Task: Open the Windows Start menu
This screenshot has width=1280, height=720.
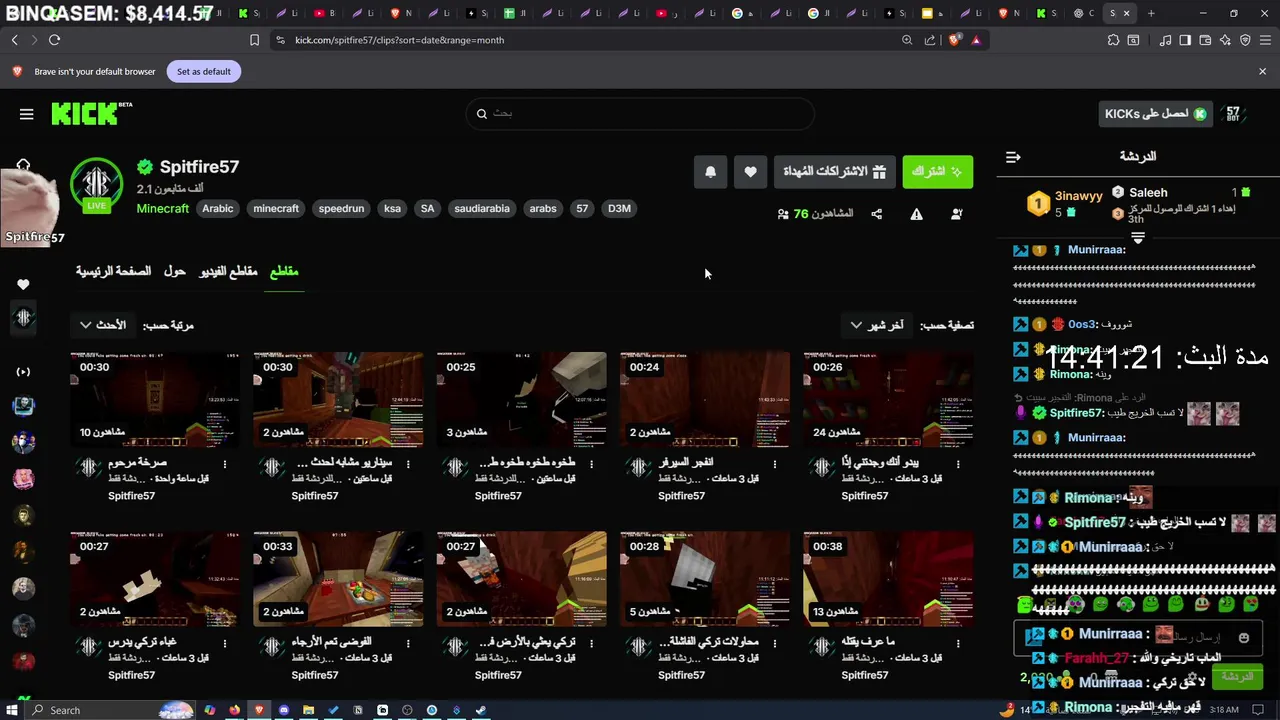Action: point(12,710)
